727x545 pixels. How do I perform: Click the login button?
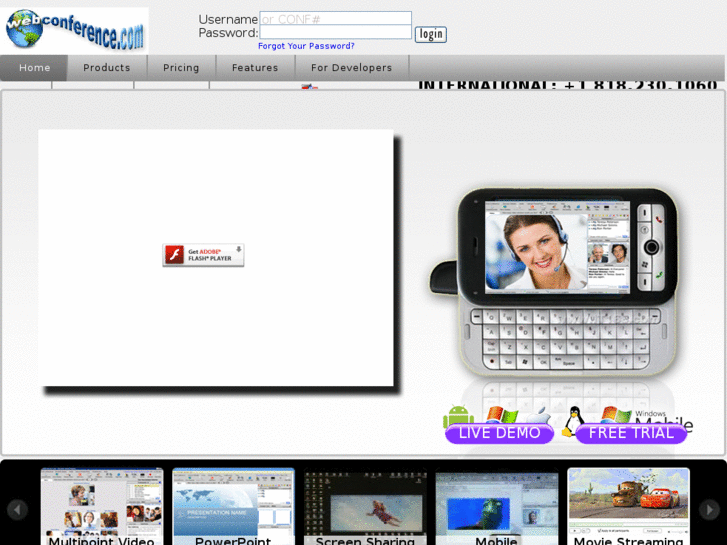tap(431, 34)
